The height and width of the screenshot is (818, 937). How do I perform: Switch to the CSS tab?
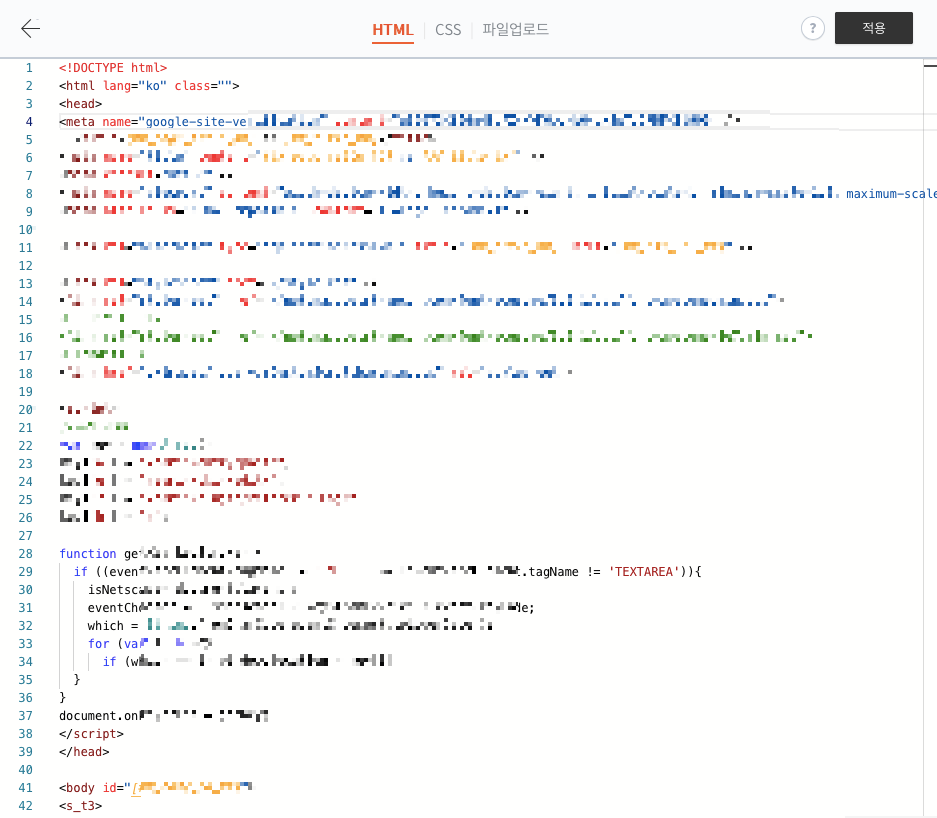448,30
